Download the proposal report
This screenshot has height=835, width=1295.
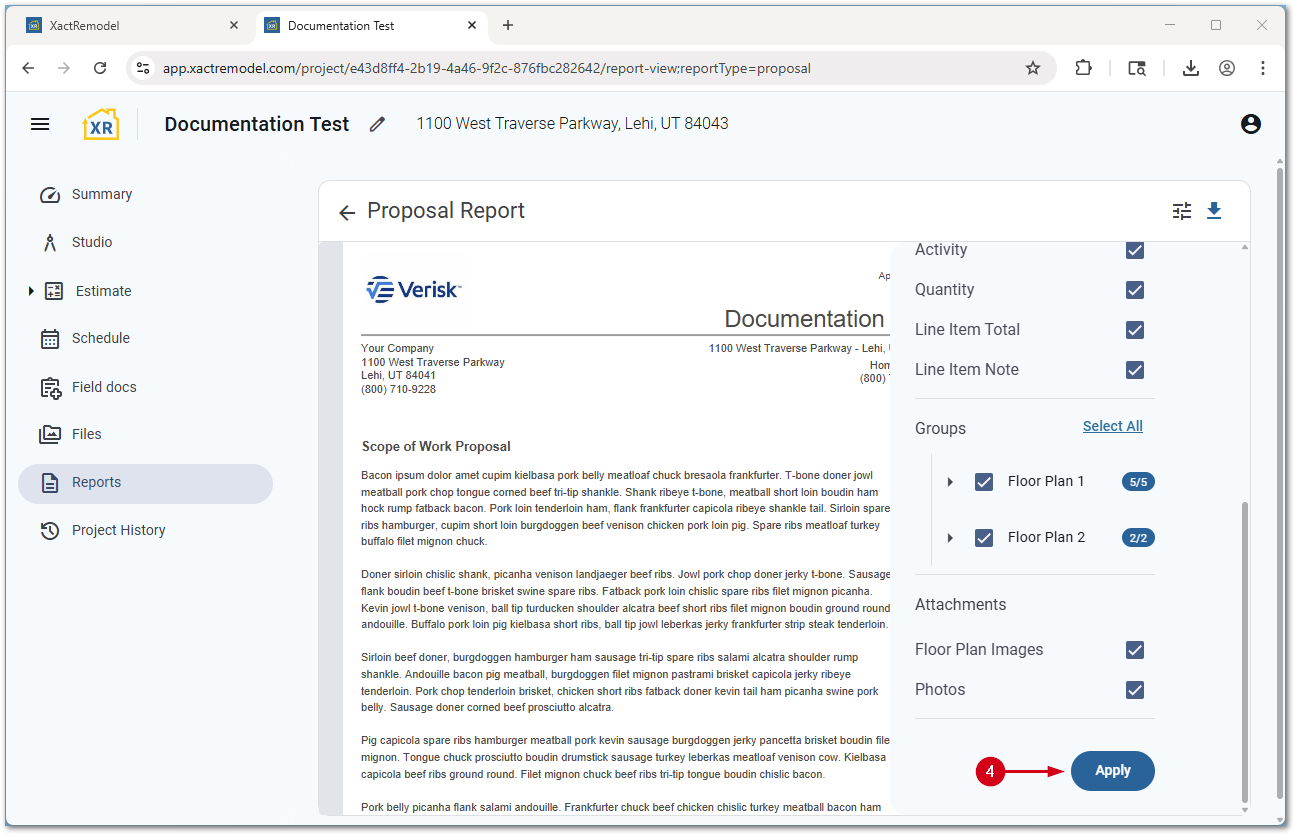pos(1214,211)
